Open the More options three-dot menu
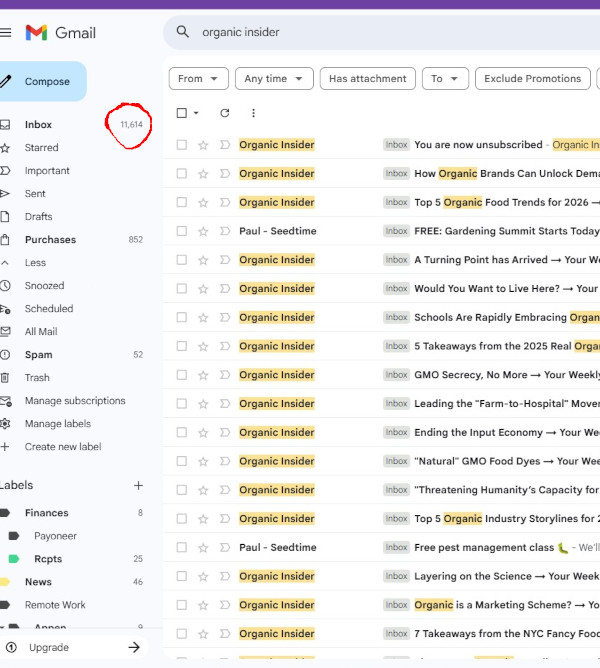Image resolution: width=600 pixels, height=668 pixels. pyautogui.click(x=253, y=113)
